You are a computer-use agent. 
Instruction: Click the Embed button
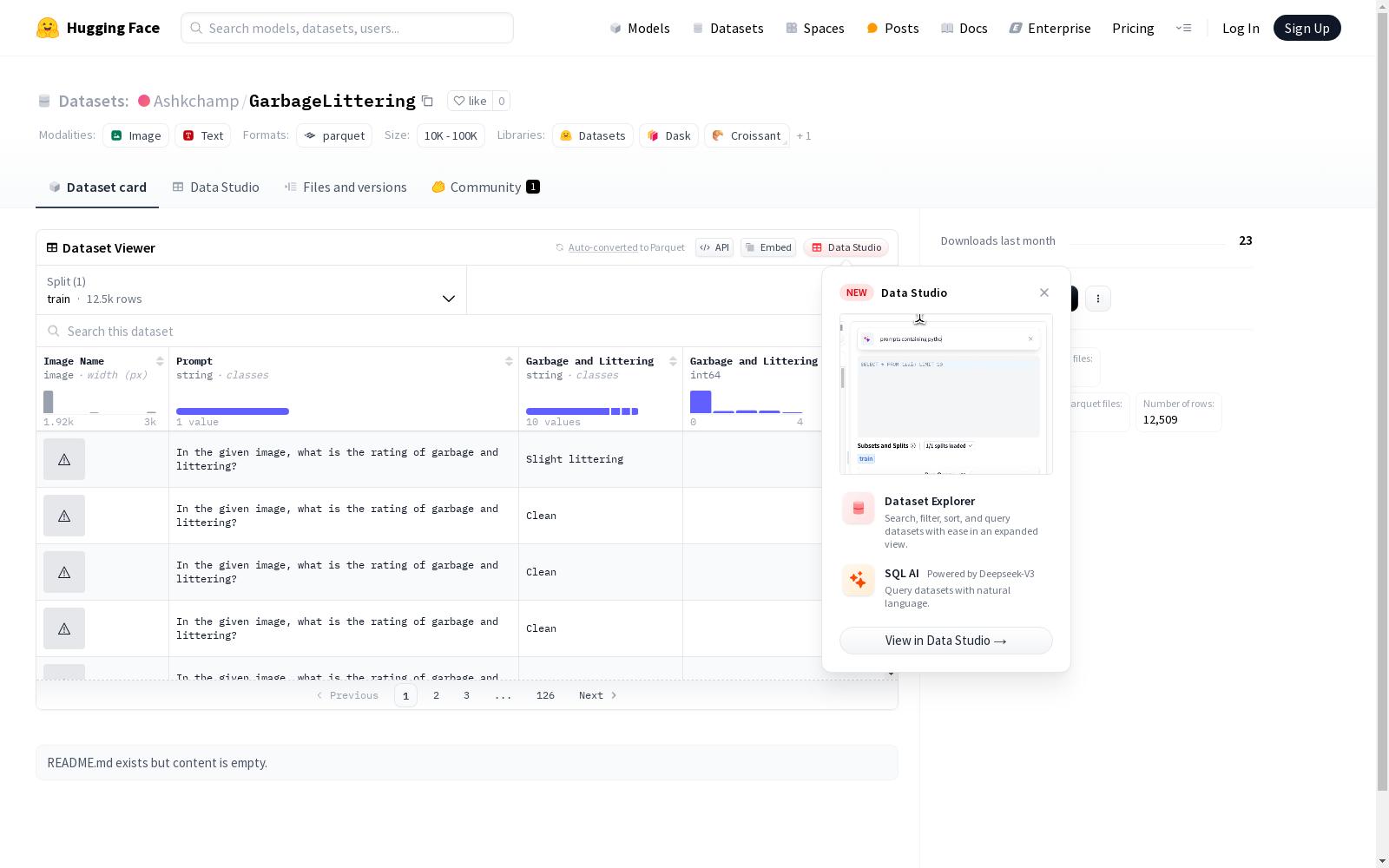pyautogui.click(x=768, y=247)
